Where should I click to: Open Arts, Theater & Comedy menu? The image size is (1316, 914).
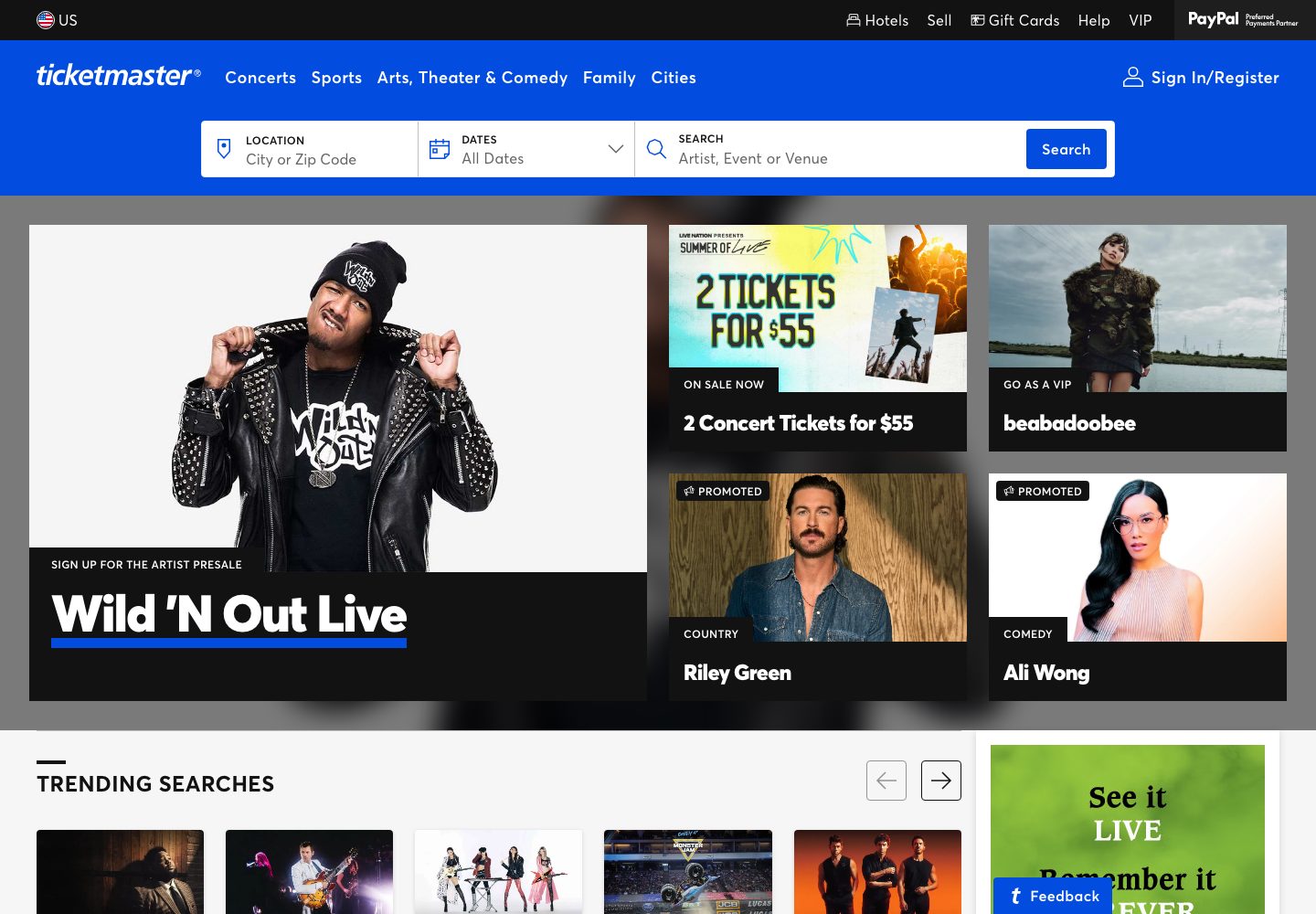pos(472,78)
